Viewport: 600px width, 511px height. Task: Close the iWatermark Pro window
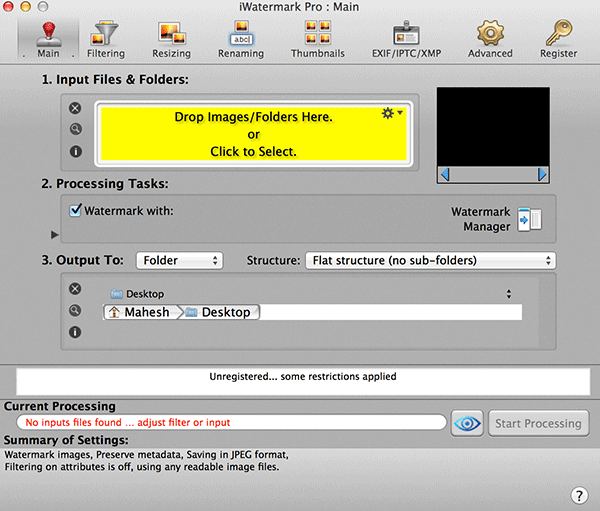(8, 6)
